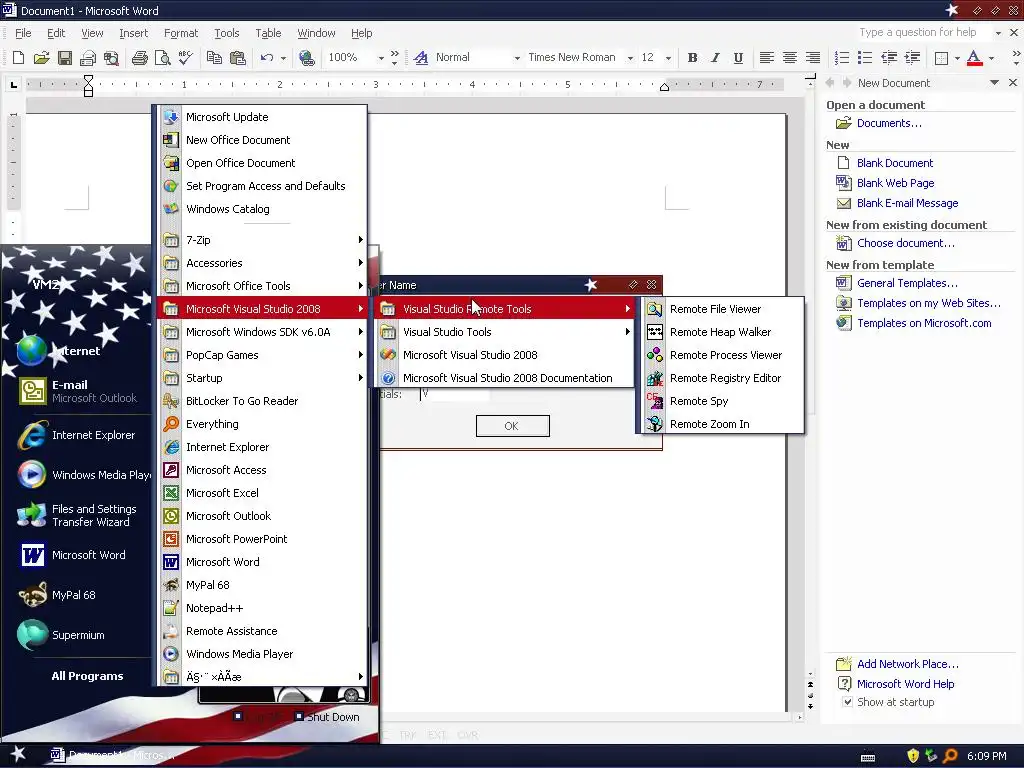Click the Save floppy disk icon
The width and height of the screenshot is (1024, 768).
[65, 57]
